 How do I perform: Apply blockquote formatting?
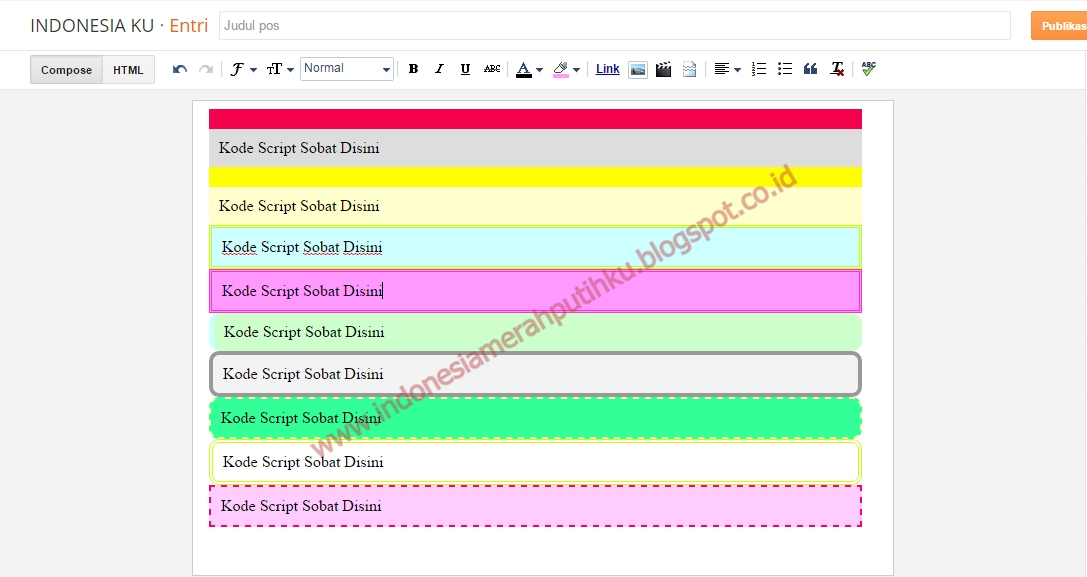click(x=810, y=69)
